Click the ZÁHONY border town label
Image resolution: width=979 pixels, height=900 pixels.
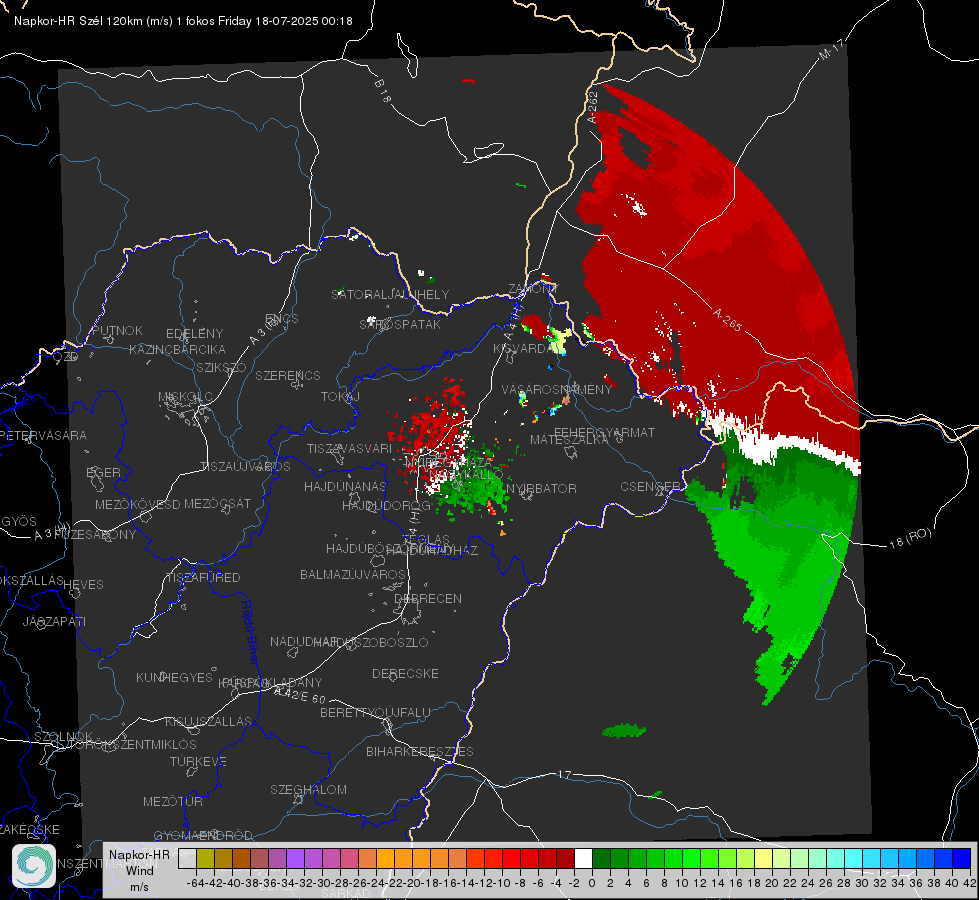click(533, 289)
